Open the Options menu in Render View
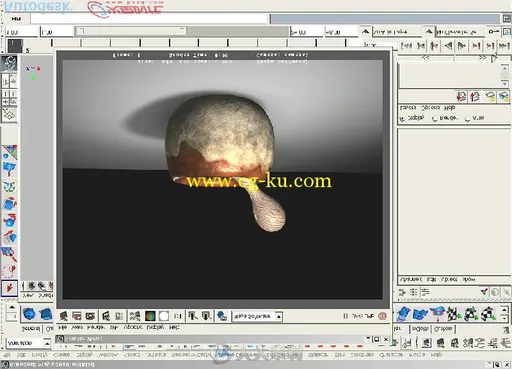 pos(133,328)
